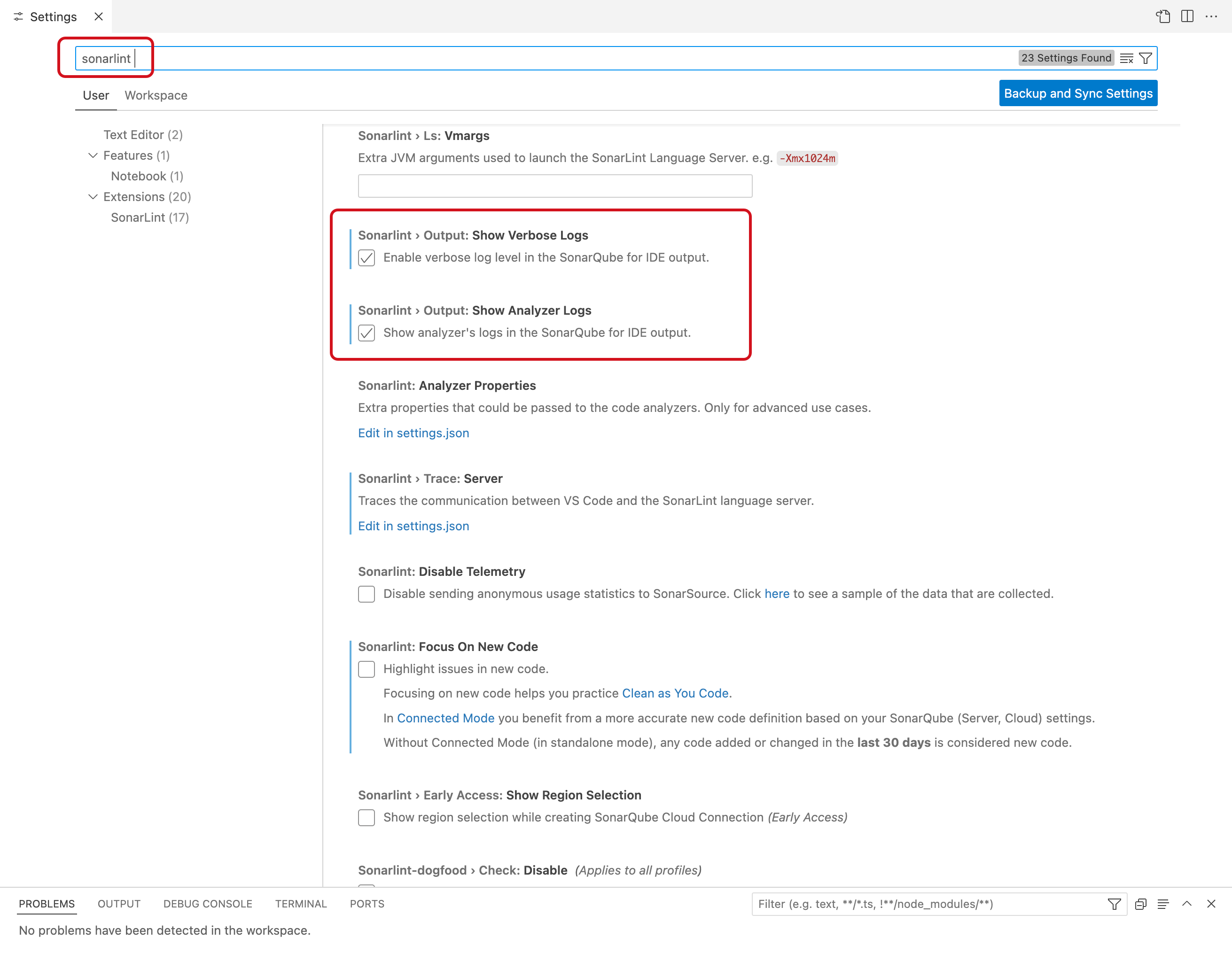Screen dimensions: 1232x961
Task: Open the PORTS panel tab
Action: [x=367, y=904]
